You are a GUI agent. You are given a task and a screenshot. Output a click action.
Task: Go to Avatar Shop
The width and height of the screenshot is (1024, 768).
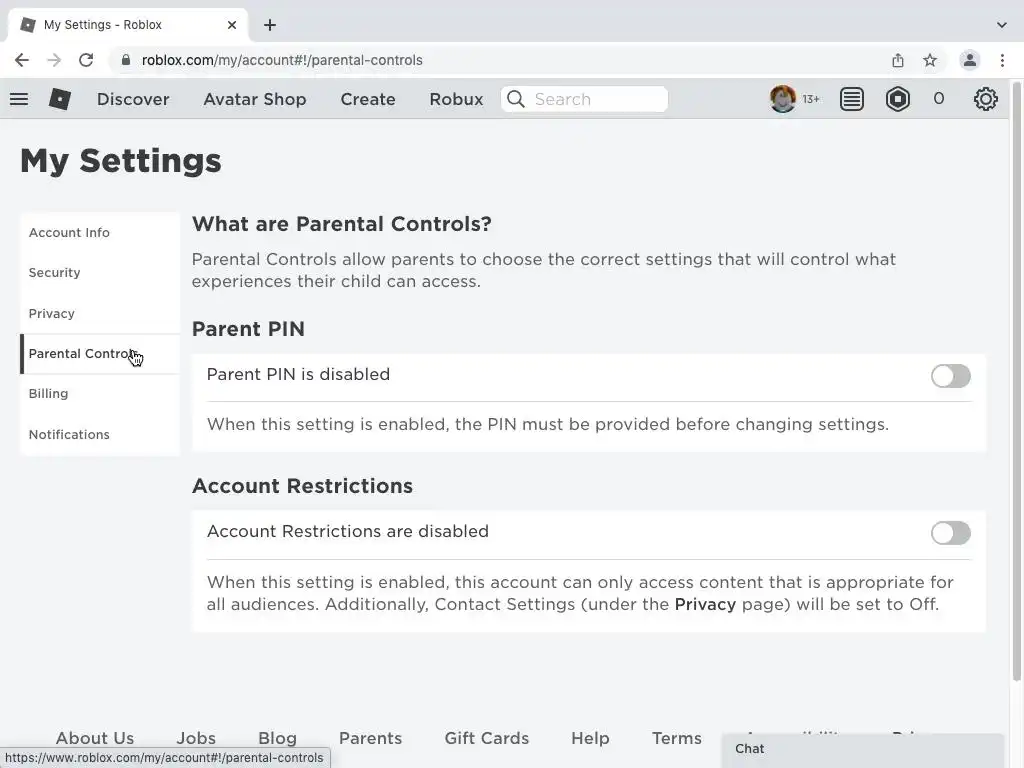click(254, 99)
